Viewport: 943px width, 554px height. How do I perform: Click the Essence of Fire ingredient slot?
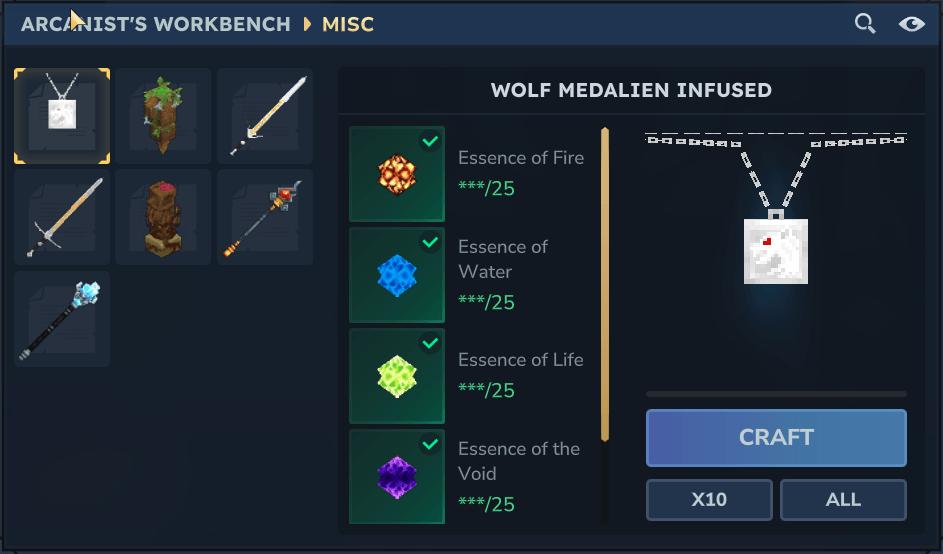coord(397,174)
